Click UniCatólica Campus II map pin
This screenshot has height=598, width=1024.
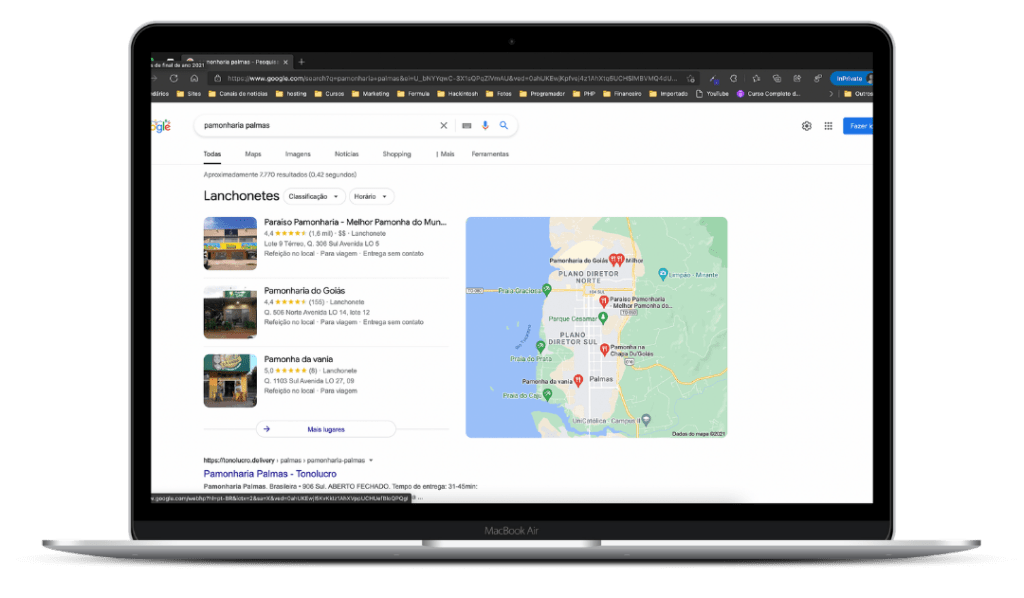(x=646, y=420)
